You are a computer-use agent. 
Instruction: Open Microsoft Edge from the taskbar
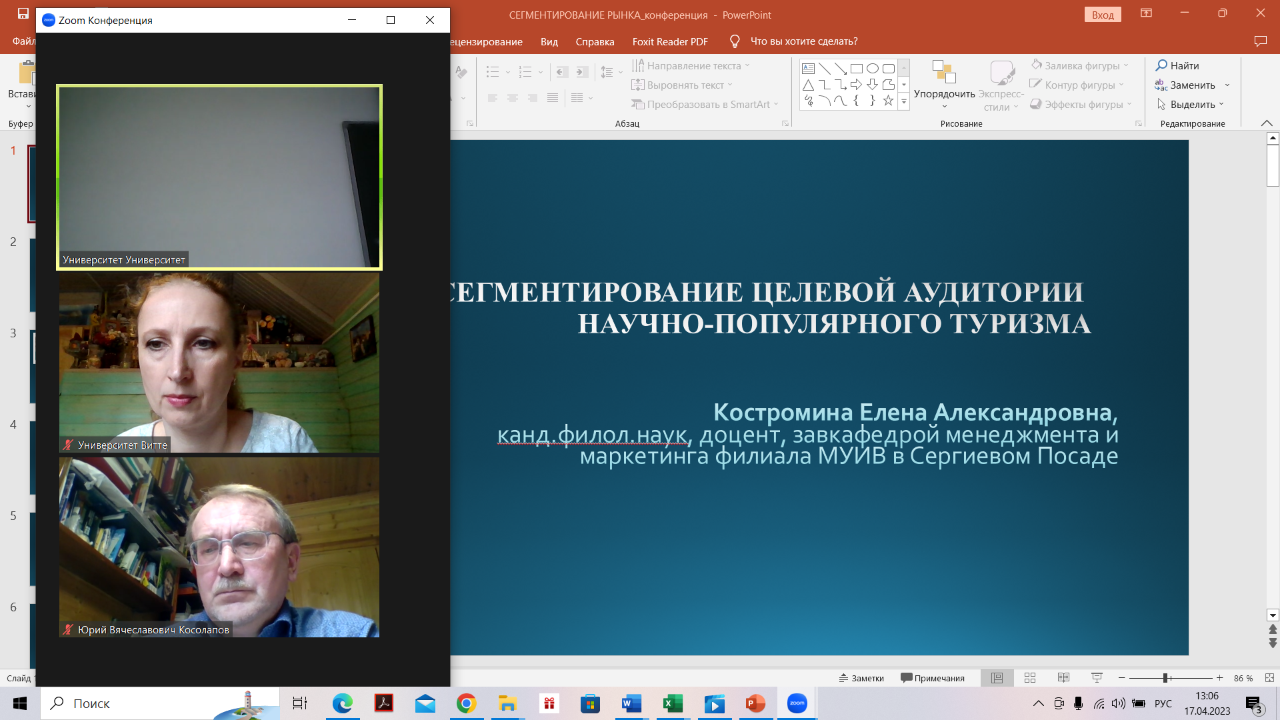[342, 704]
